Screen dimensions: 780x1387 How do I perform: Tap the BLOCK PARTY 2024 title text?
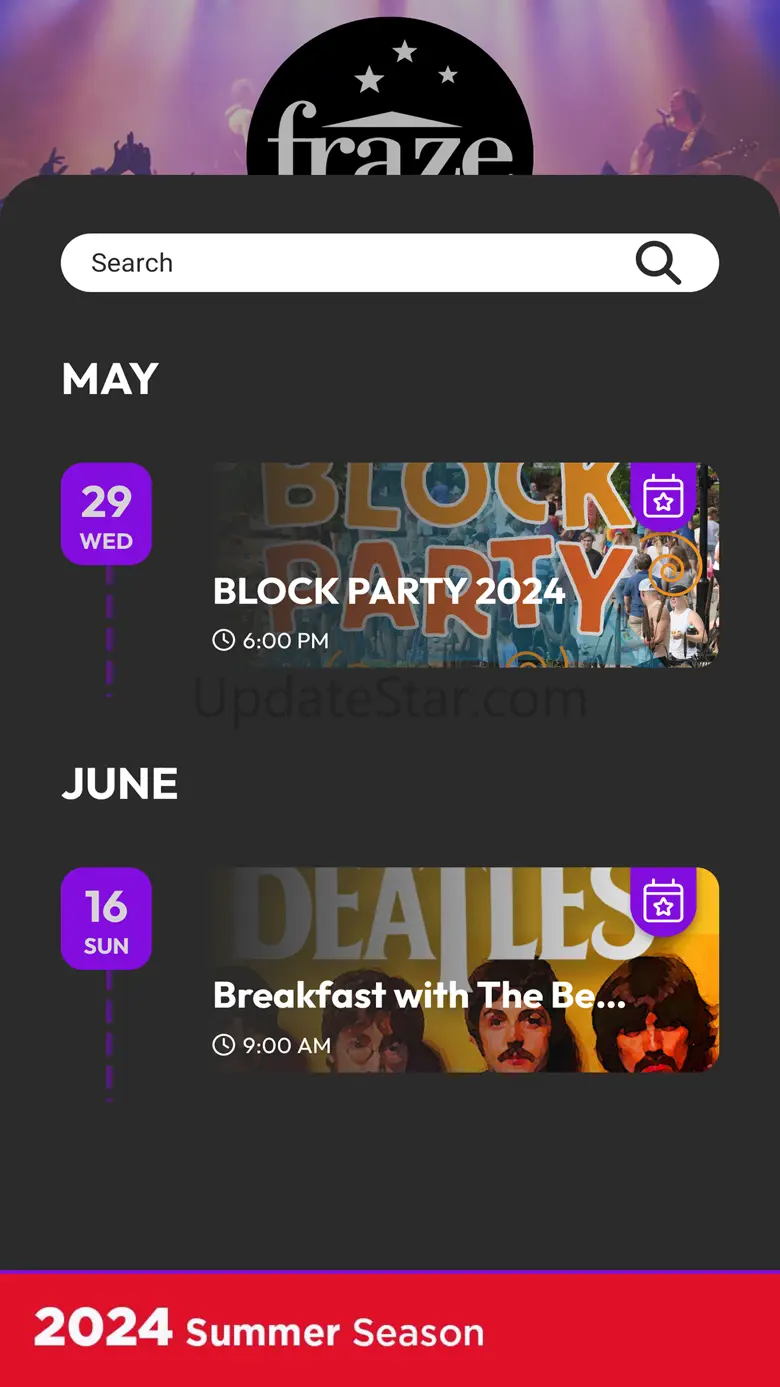(389, 591)
